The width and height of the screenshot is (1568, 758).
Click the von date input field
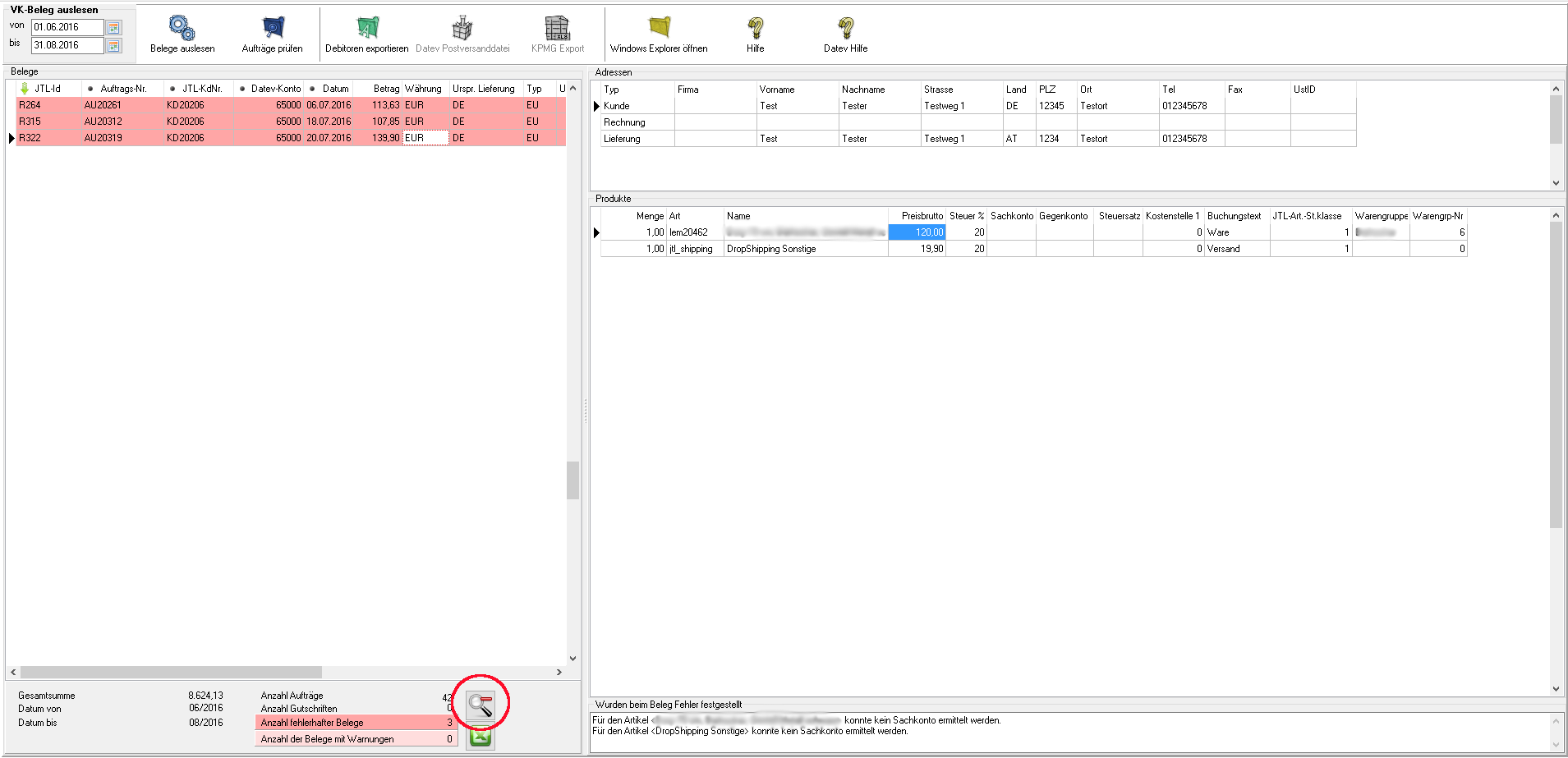[x=67, y=27]
